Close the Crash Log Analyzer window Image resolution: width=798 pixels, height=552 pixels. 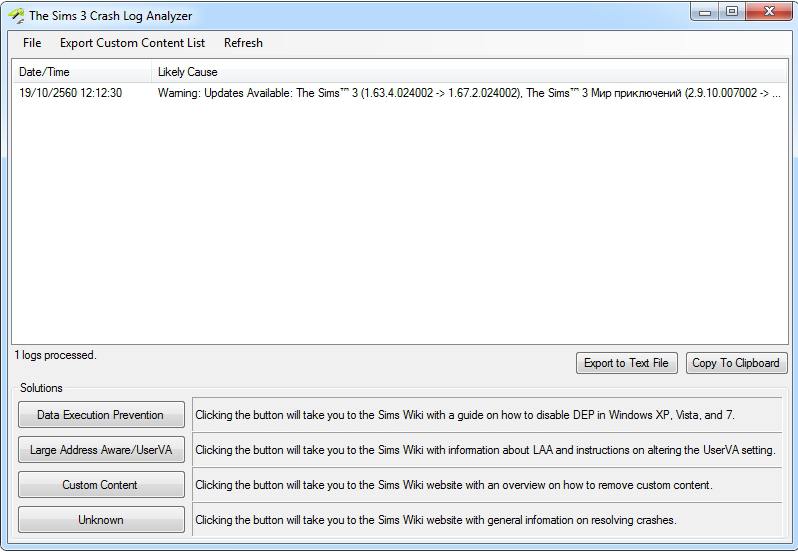coord(768,12)
